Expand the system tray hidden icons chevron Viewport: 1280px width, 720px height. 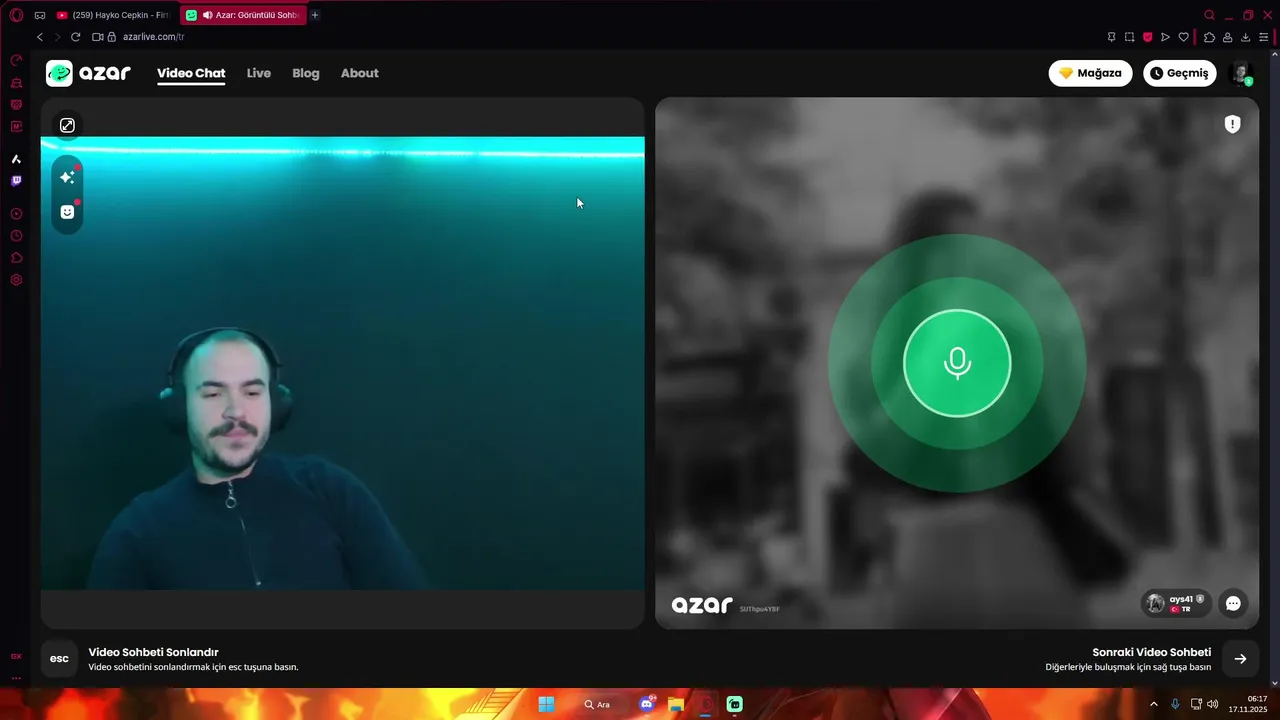tap(1154, 704)
